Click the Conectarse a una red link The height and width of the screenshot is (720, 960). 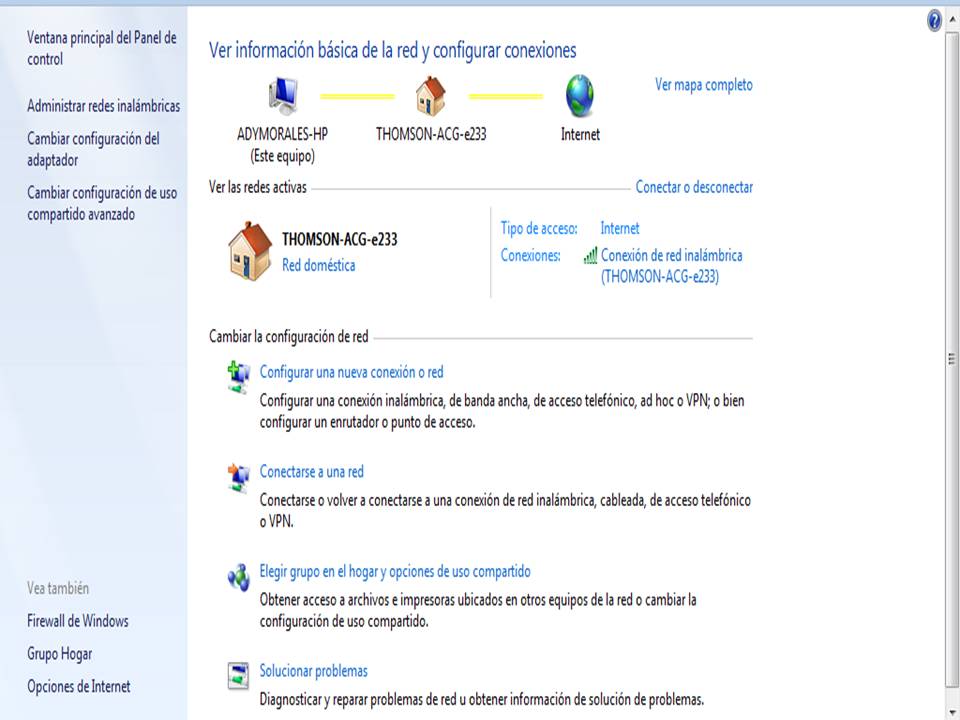(x=312, y=472)
